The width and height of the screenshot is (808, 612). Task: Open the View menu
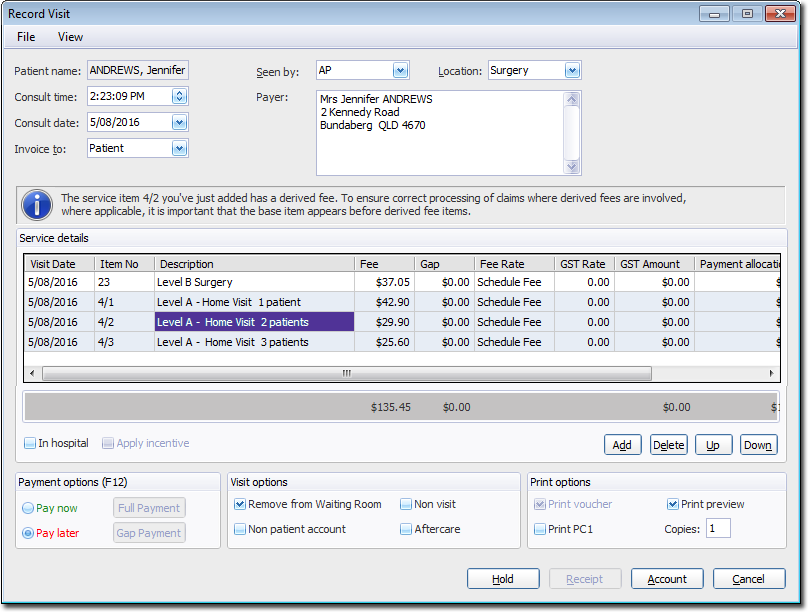pos(70,37)
